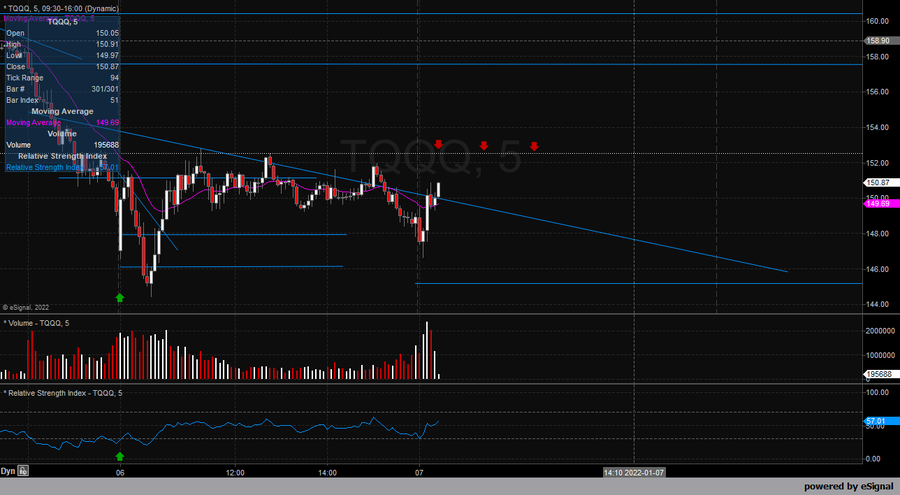Click the Bar # 301/301 row
Screen dimensions: 900x495
pos(63,89)
